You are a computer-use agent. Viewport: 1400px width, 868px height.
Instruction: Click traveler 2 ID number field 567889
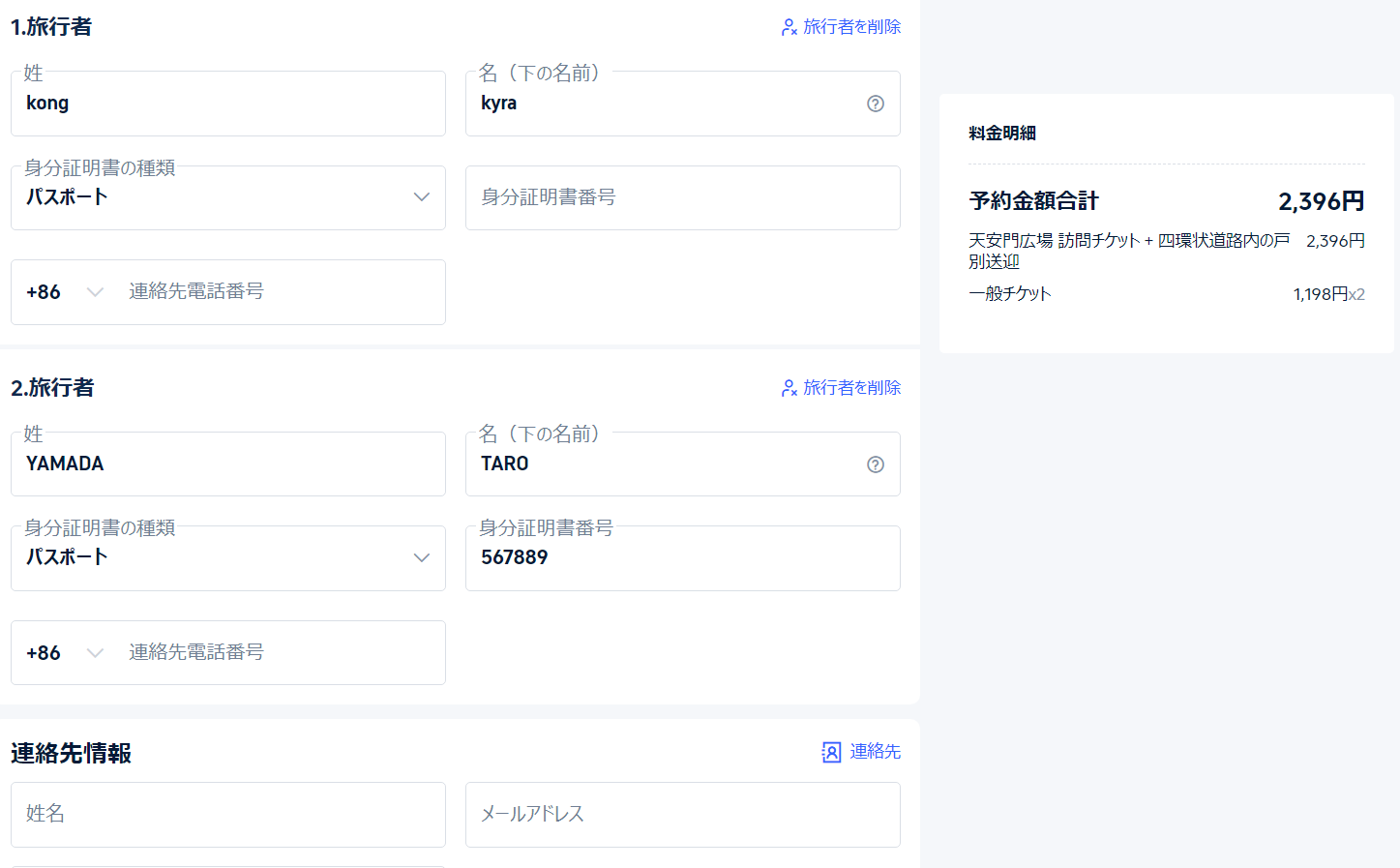click(x=683, y=558)
